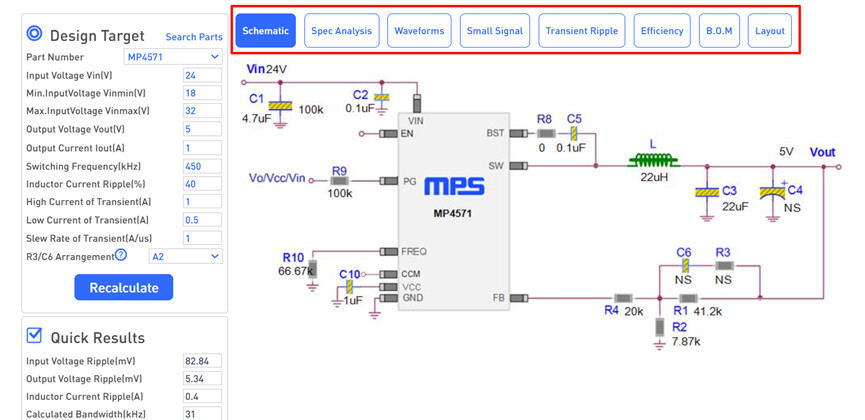The height and width of the screenshot is (420, 865).
Task: Follow the Search Parts link
Action: [194, 37]
